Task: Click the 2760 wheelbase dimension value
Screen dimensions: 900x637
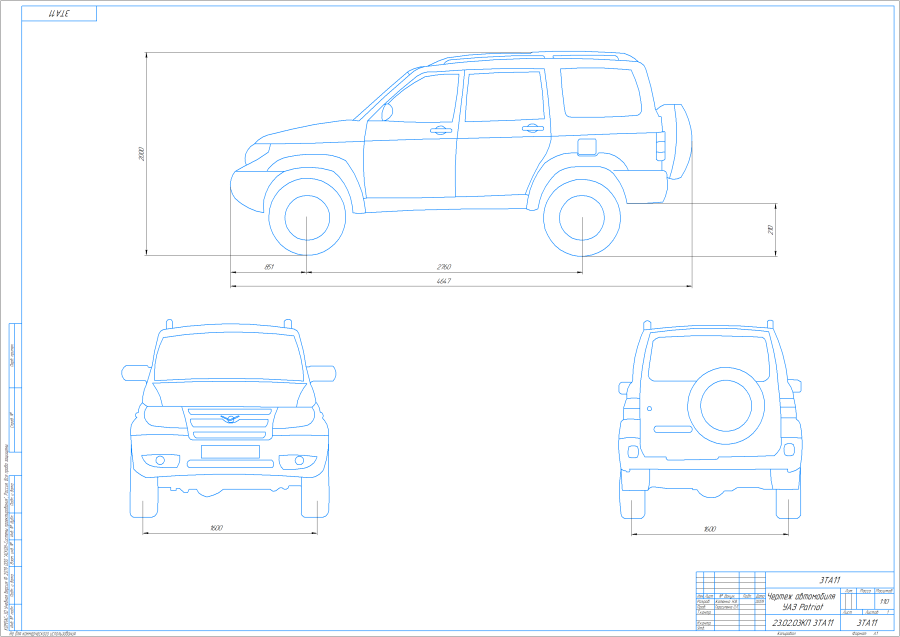Action: [444, 267]
